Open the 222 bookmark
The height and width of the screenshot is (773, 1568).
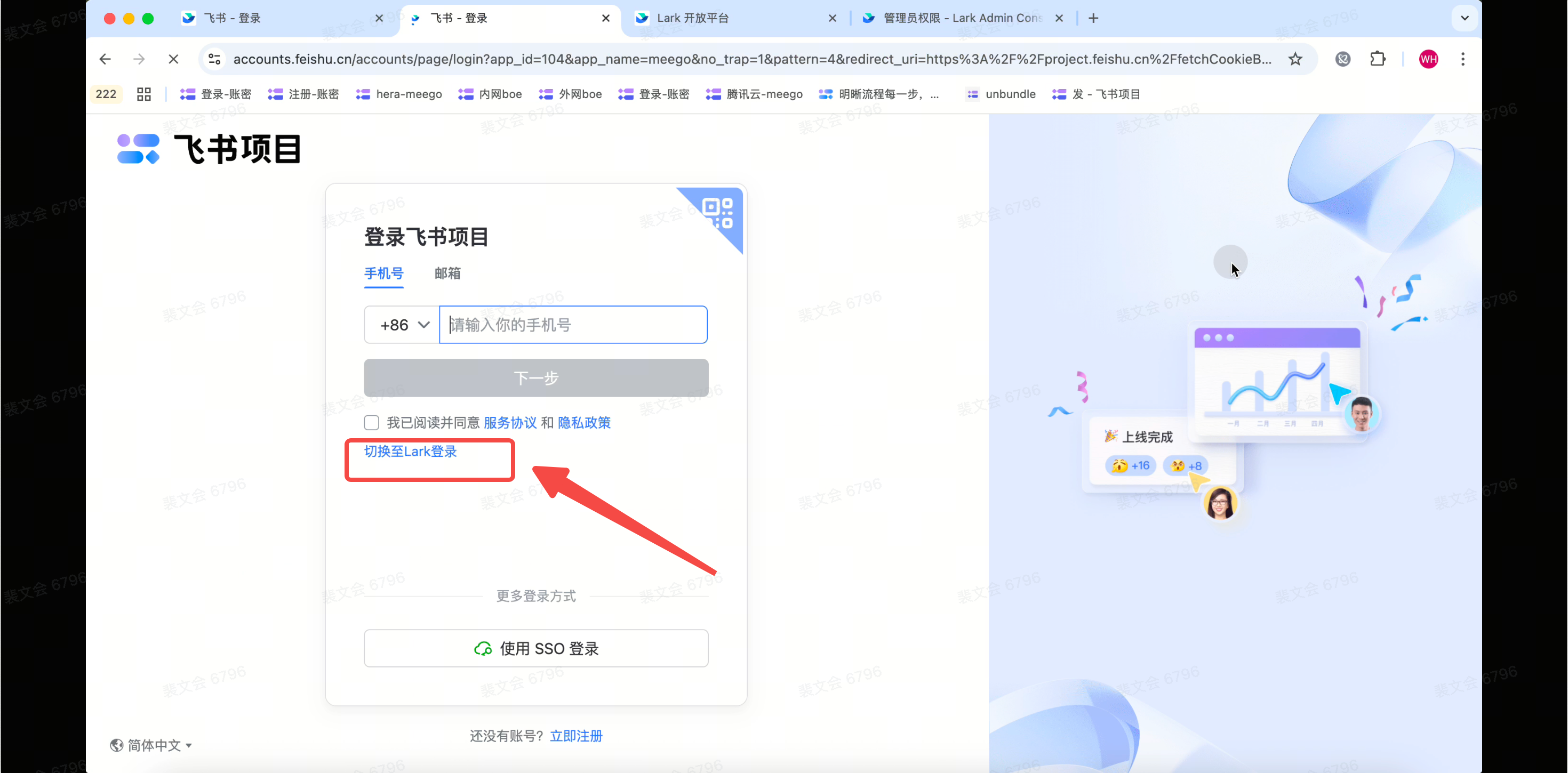(106, 94)
